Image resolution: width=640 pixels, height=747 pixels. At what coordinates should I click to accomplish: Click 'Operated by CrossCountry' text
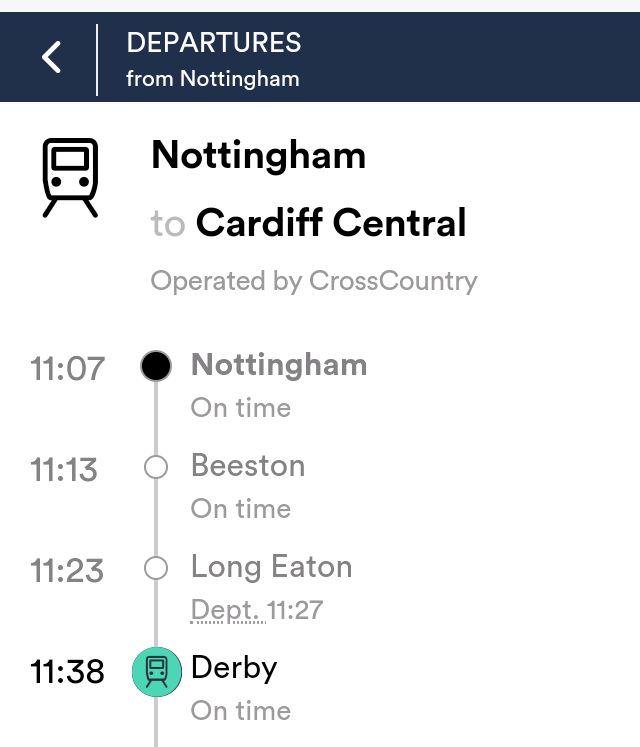314,281
